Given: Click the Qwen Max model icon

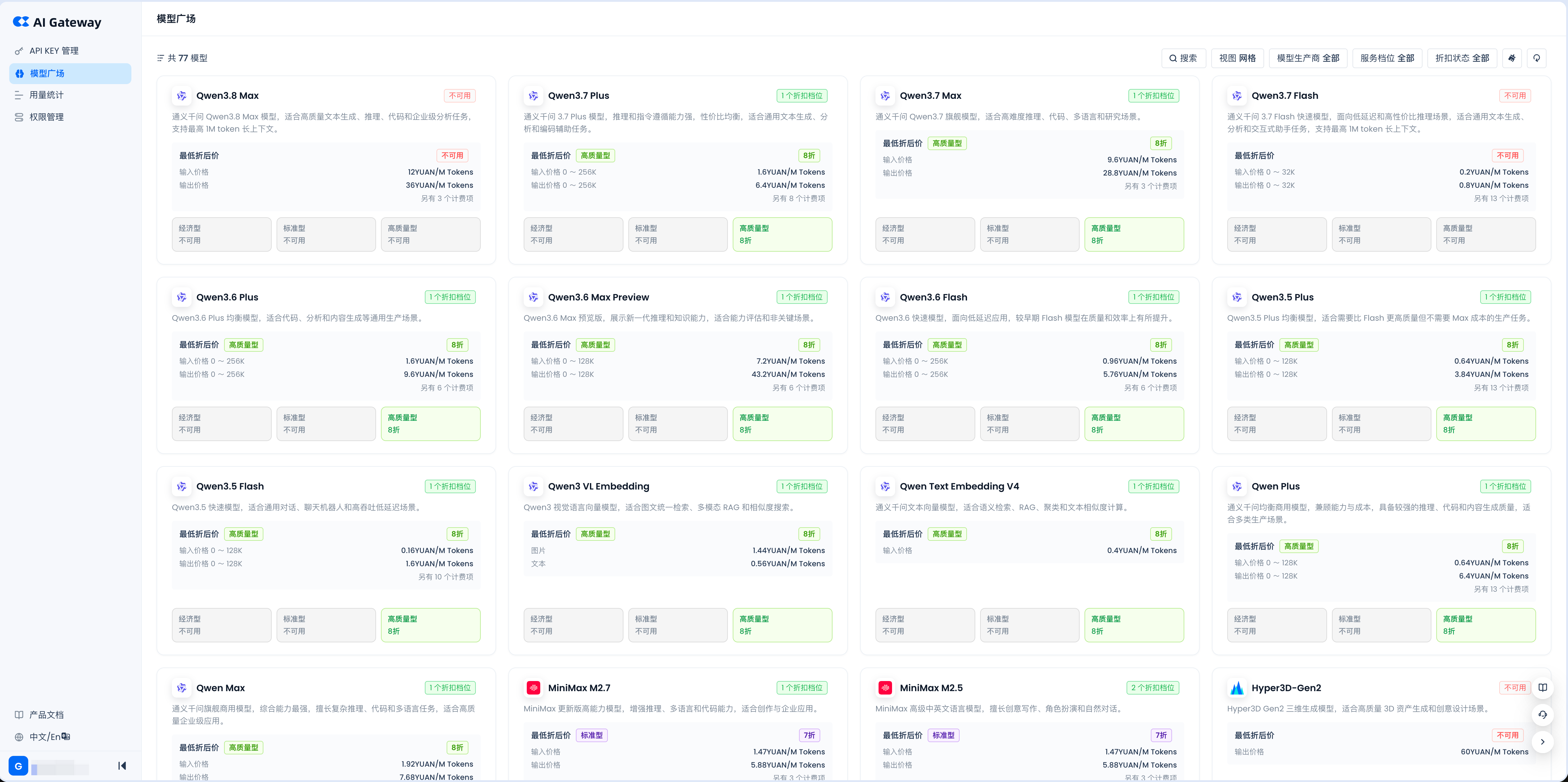Looking at the screenshot, I should point(181,688).
